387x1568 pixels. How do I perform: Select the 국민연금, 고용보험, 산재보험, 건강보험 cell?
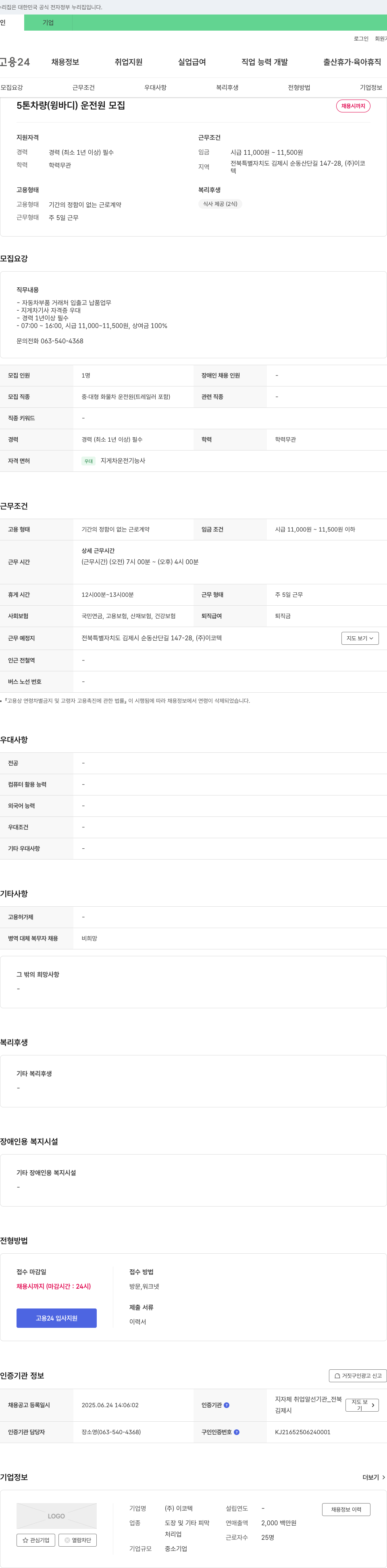(128, 616)
